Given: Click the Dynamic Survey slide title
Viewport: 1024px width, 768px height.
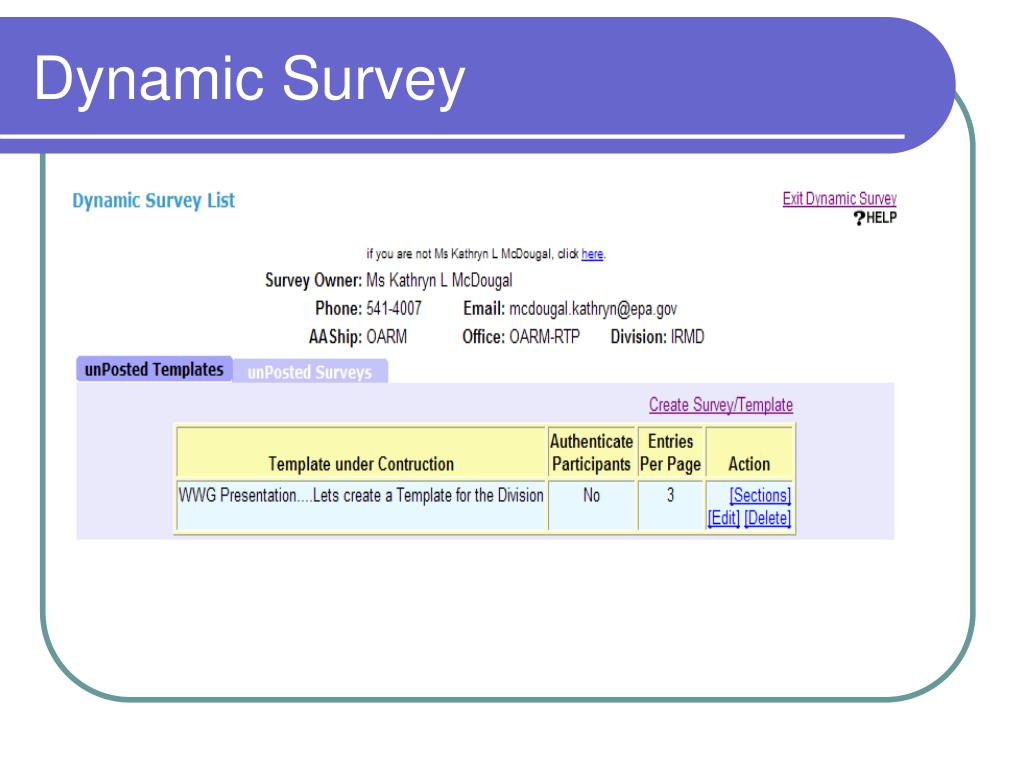Looking at the screenshot, I should [249, 80].
